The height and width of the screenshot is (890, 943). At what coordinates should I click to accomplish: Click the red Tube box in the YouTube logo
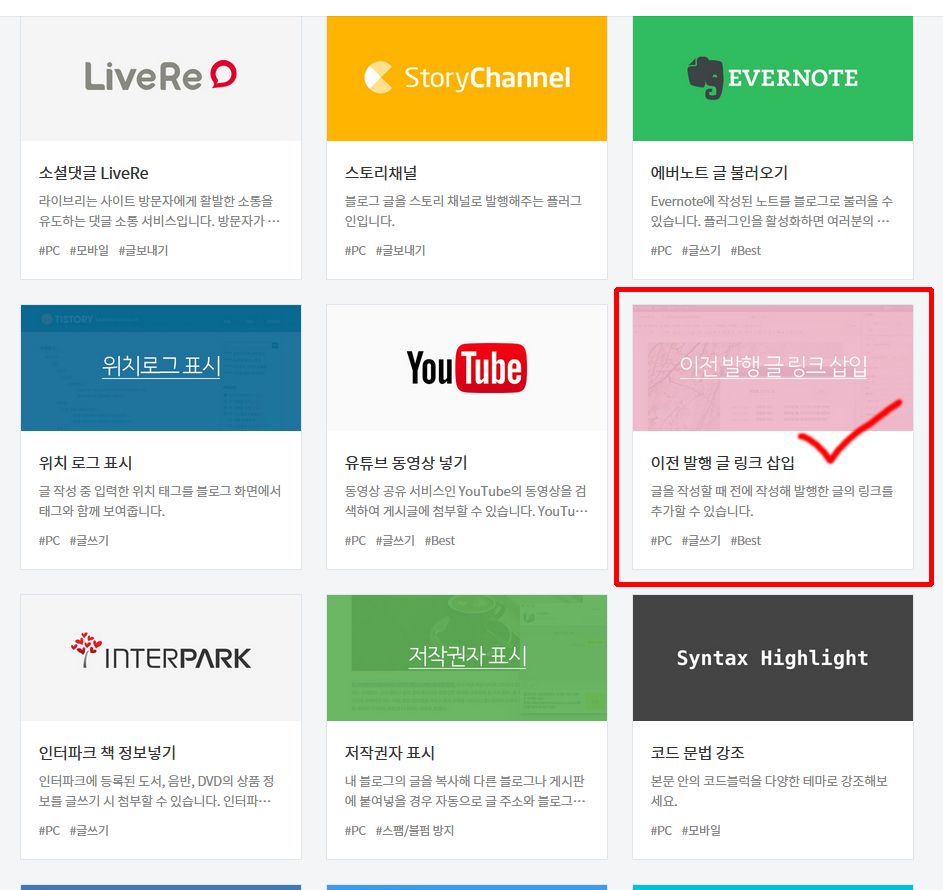[491, 368]
